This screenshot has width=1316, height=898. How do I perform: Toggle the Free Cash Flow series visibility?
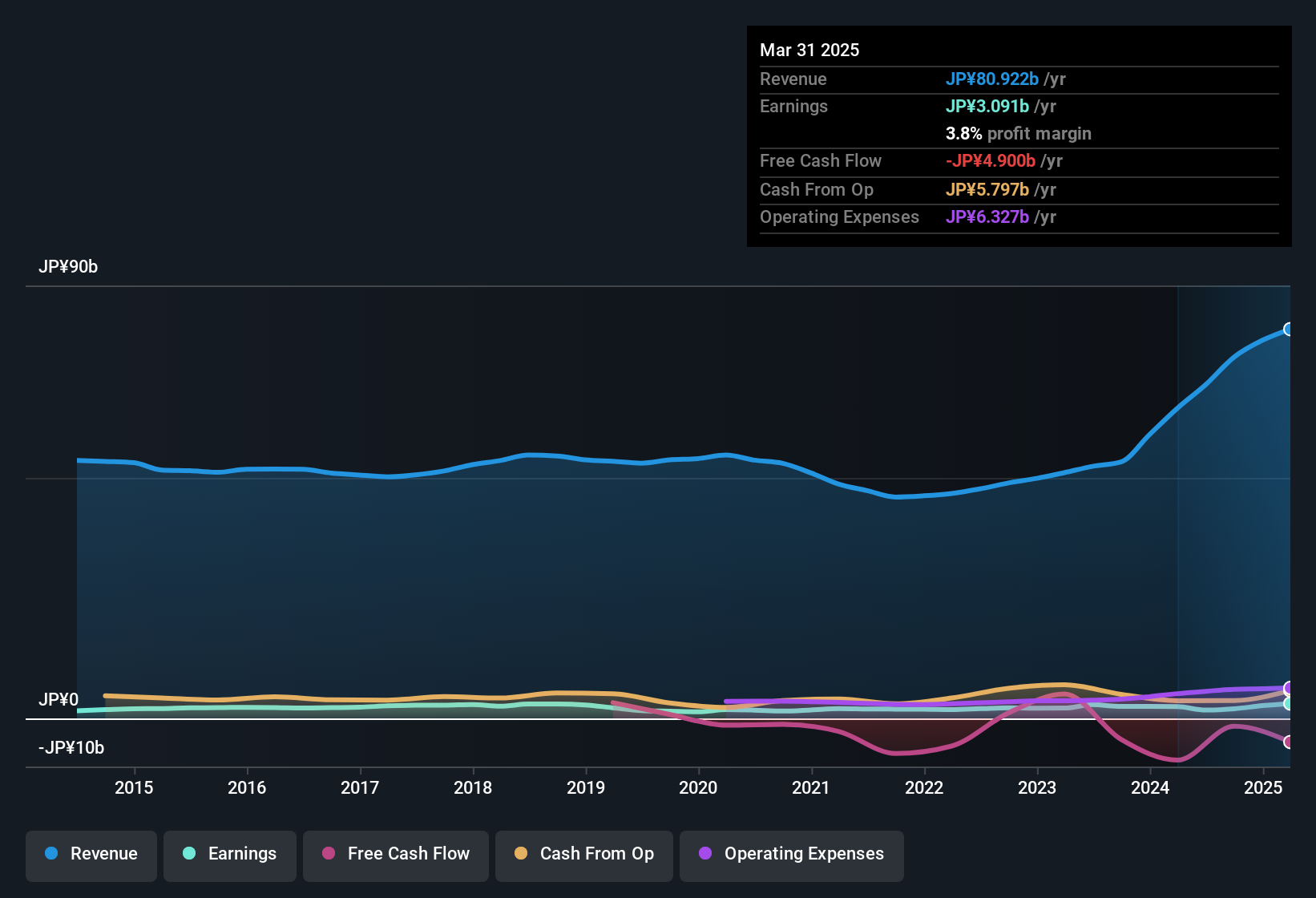click(395, 855)
